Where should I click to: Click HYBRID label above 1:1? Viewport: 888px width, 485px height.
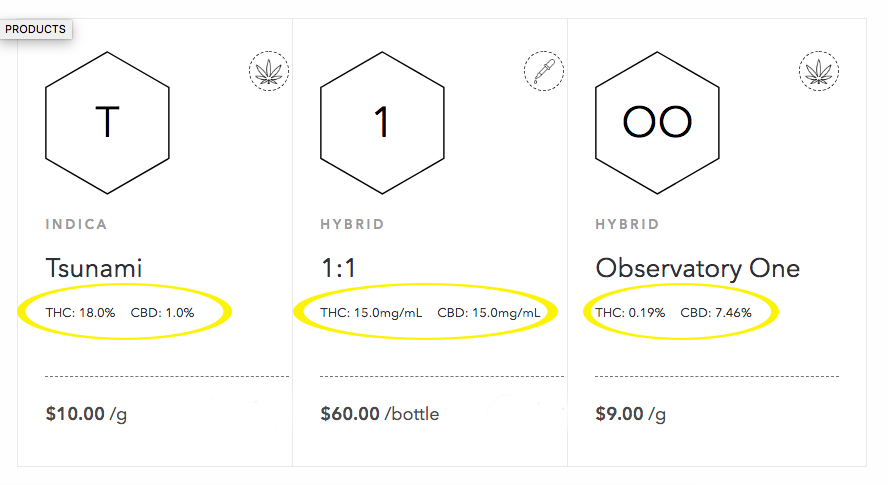pyautogui.click(x=352, y=224)
